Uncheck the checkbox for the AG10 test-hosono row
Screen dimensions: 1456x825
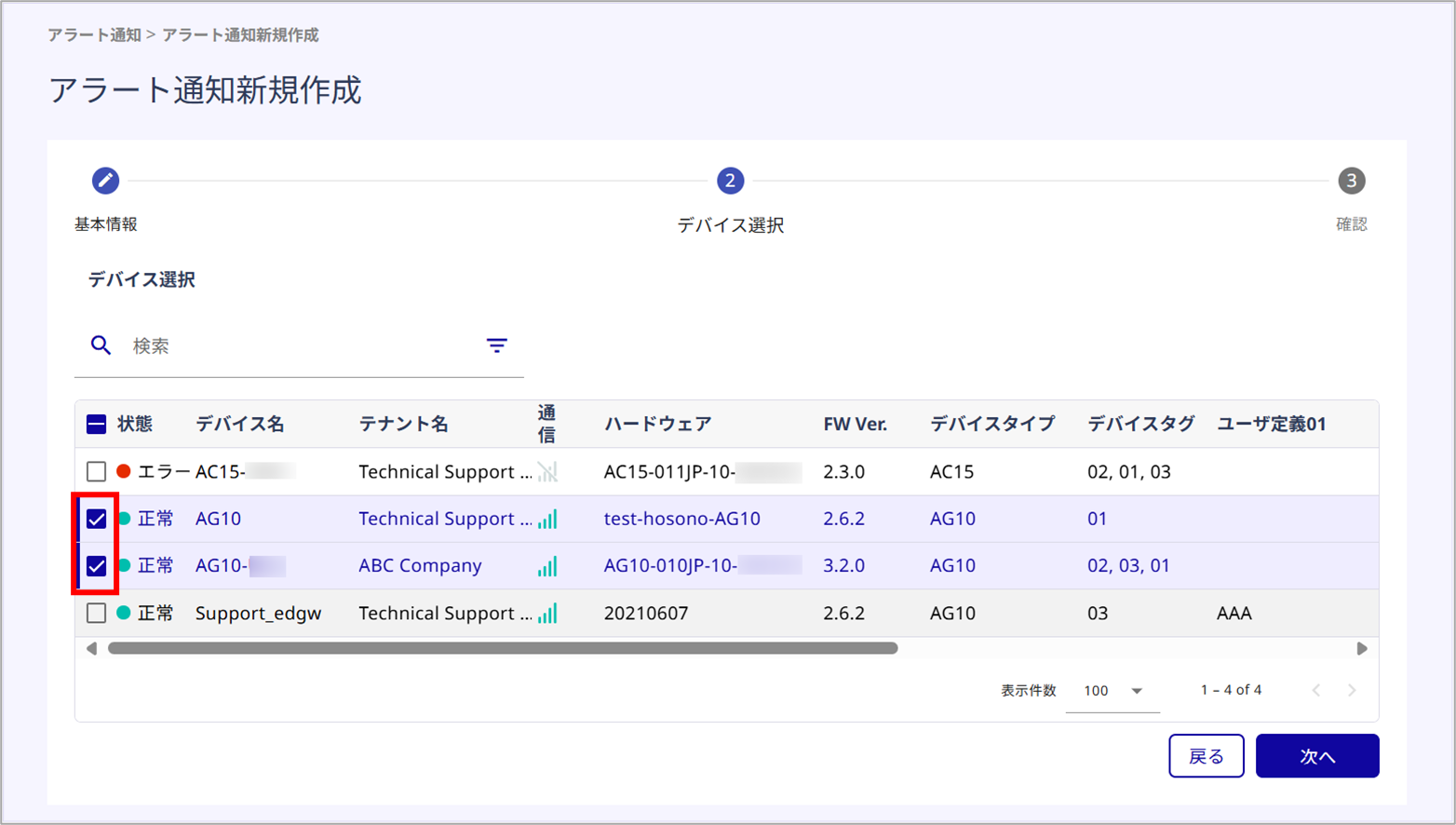[96, 519]
